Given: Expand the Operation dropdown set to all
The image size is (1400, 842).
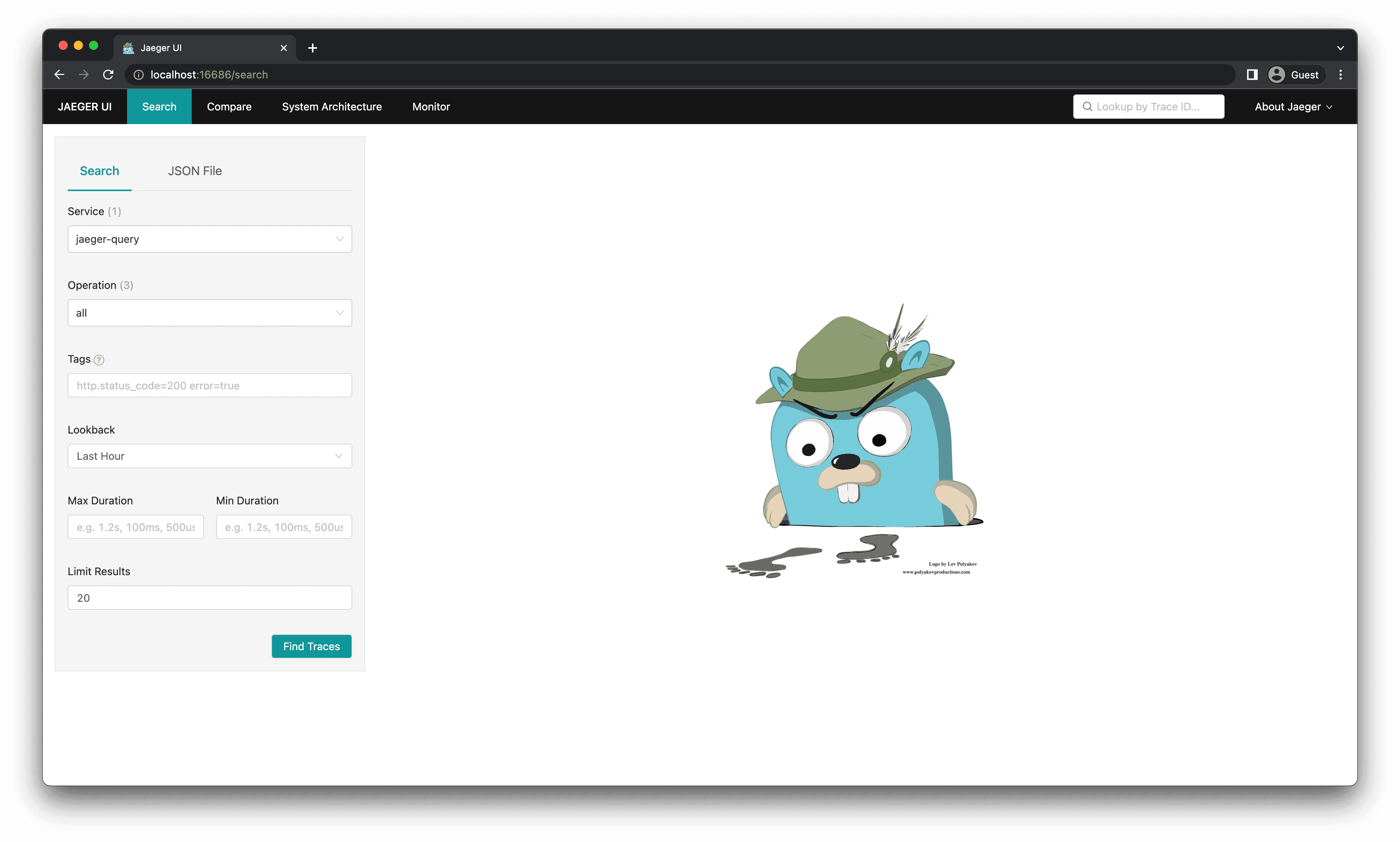Looking at the screenshot, I should pos(209,313).
